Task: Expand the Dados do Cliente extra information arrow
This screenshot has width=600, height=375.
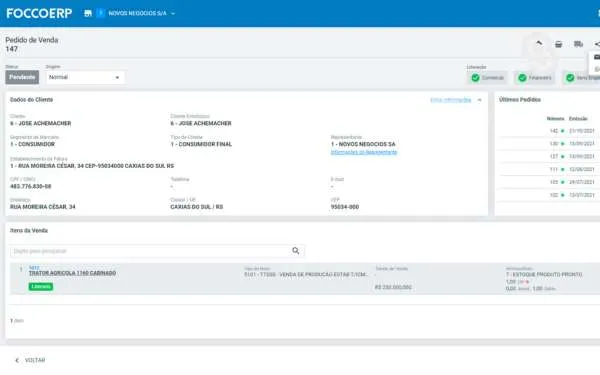Action: (x=479, y=100)
